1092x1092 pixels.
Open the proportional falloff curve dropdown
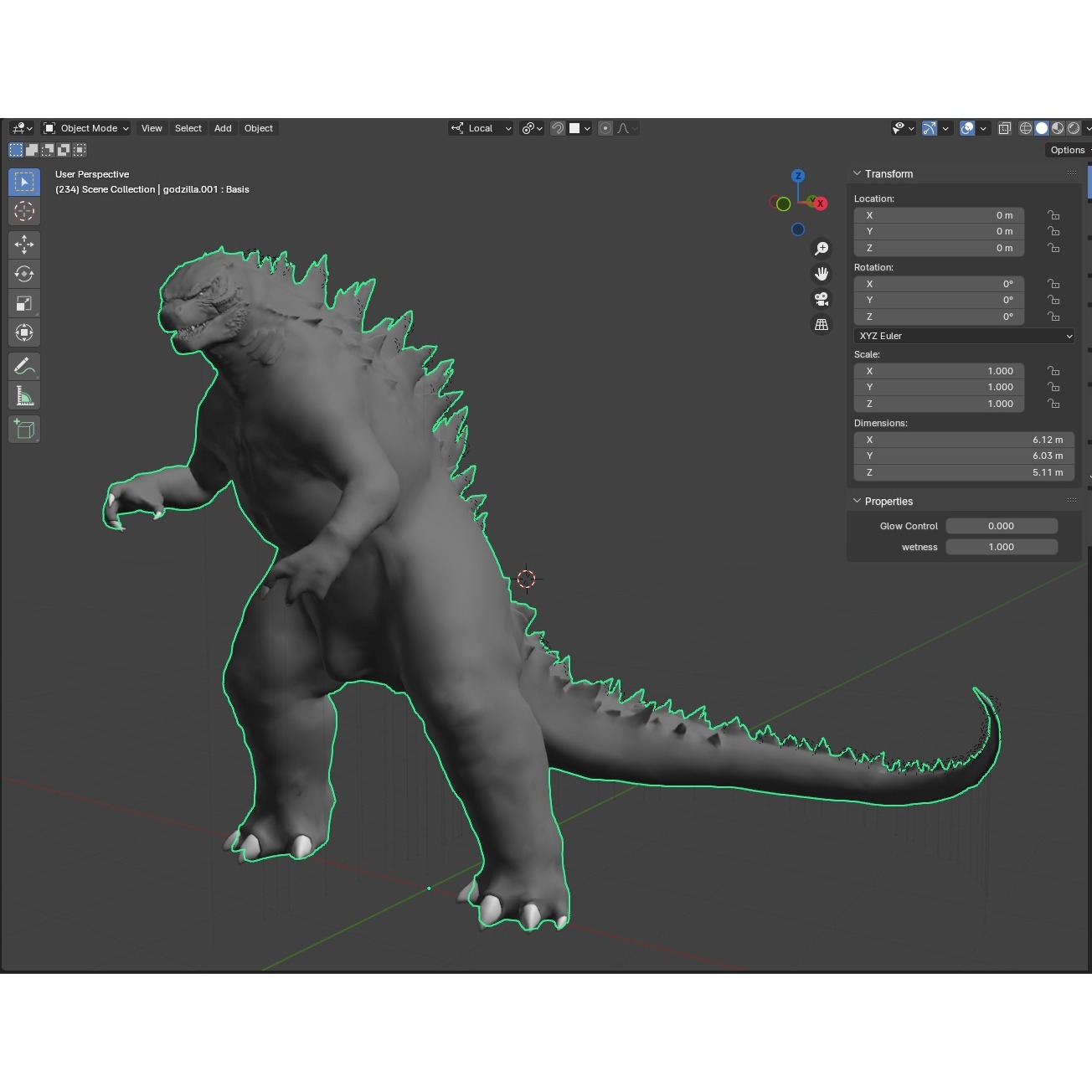pos(627,128)
